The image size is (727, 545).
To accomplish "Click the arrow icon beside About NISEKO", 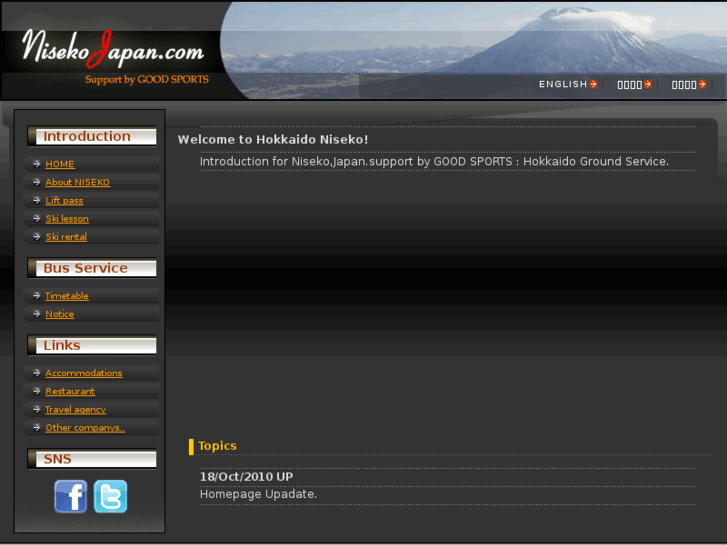I will coord(37,182).
